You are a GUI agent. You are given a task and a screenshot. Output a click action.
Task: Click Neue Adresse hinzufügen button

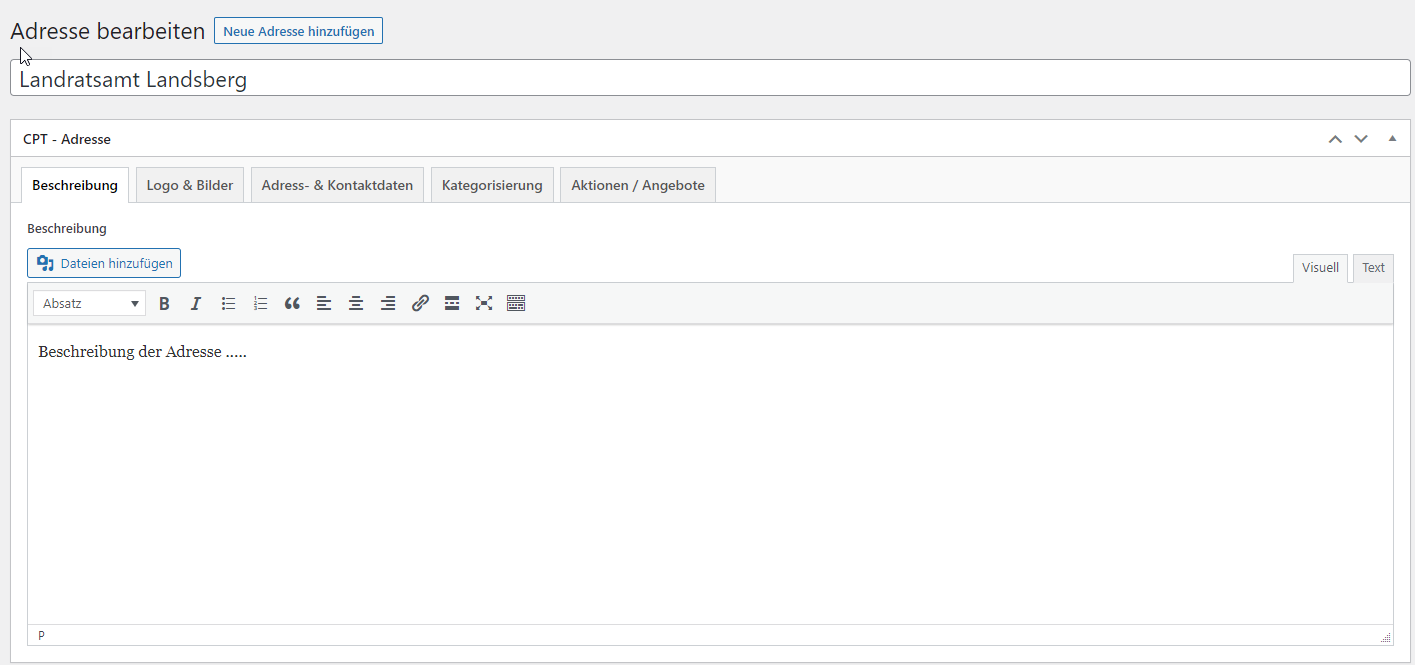298,31
